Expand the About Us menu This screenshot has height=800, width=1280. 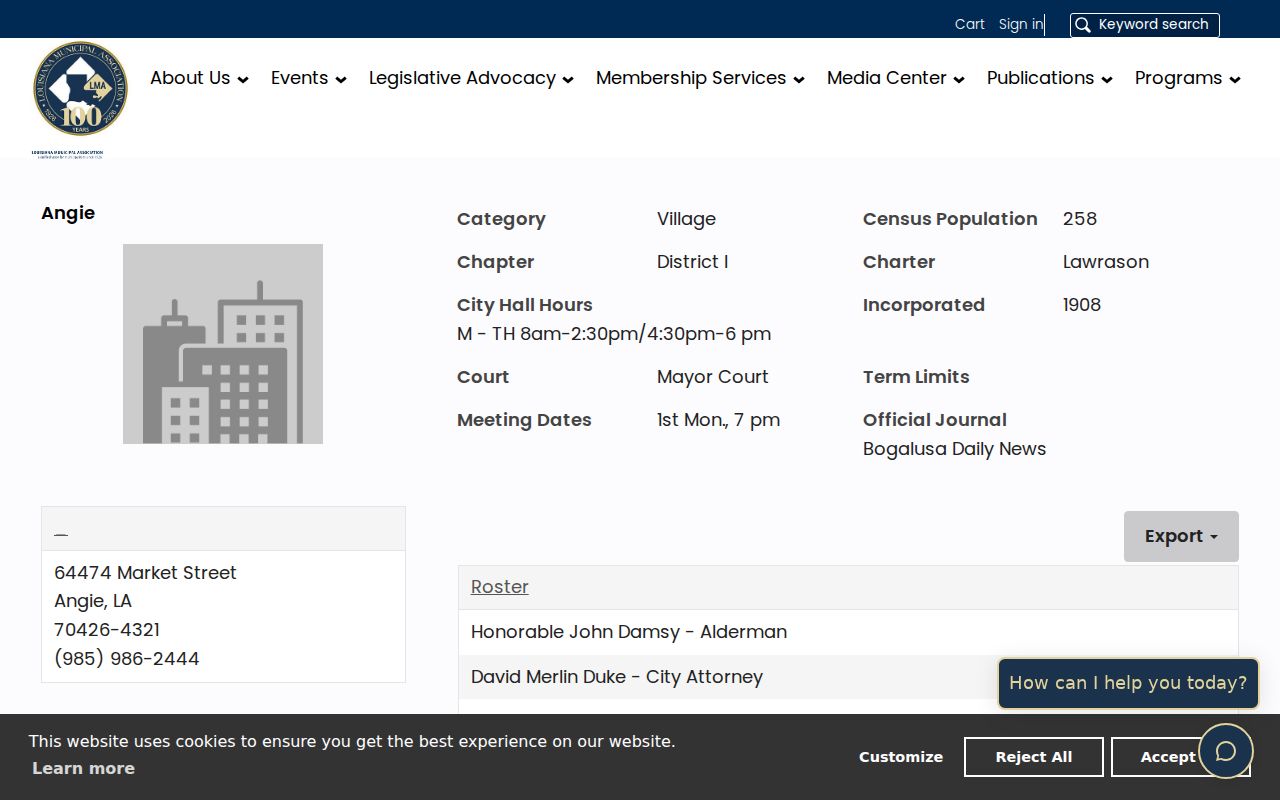click(x=199, y=78)
